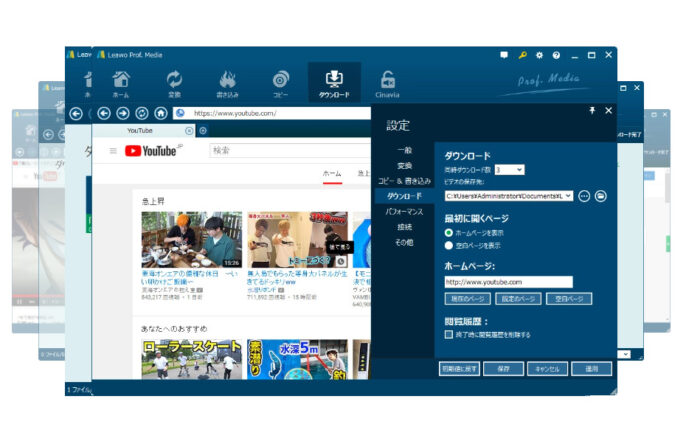This screenshot has width=700, height=444.
Task: Open 変換 settings category
Action: pyautogui.click(x=404, y=166)
